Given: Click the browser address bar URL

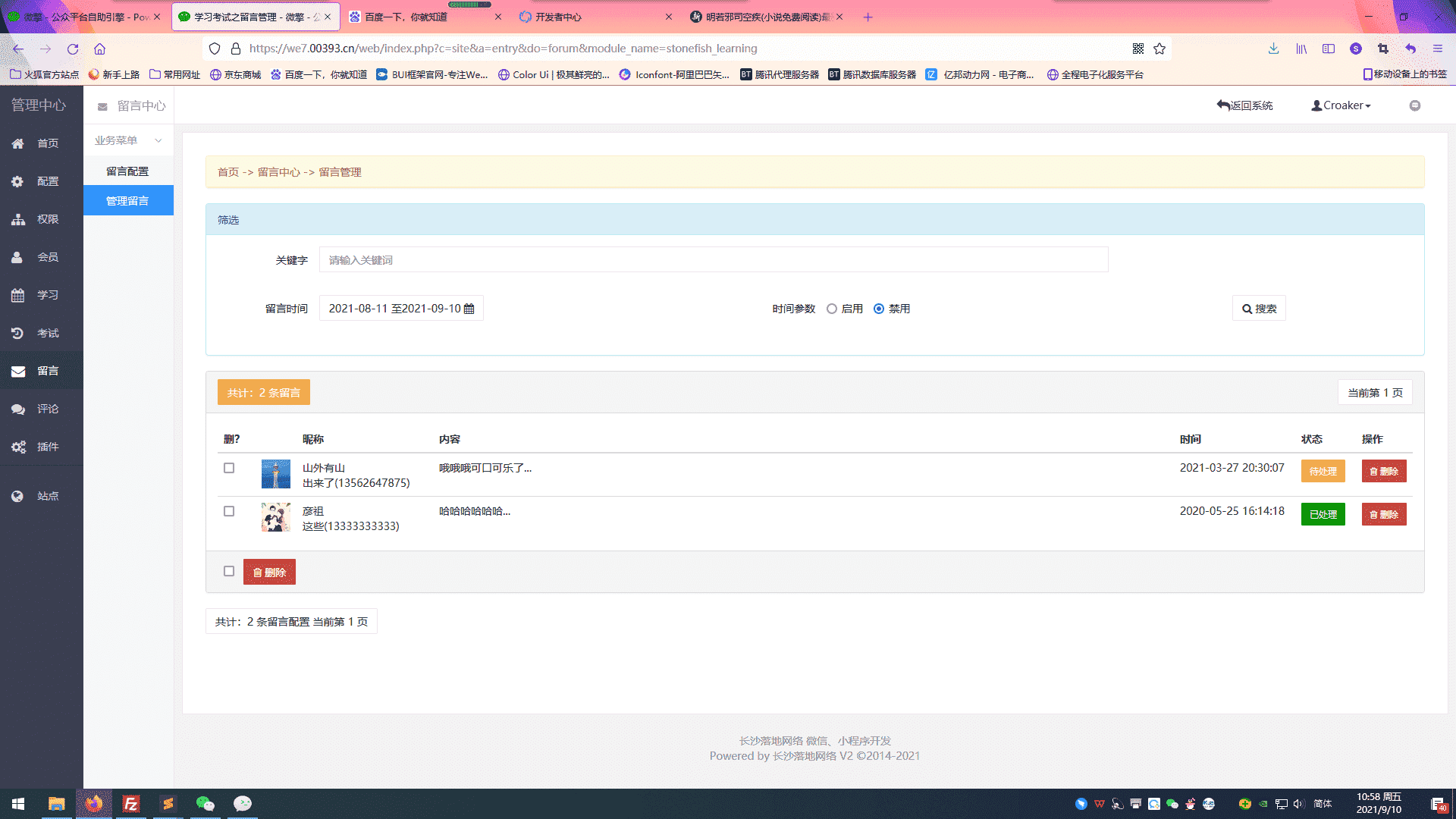Looking at the screenshot, I should point(504,49).
